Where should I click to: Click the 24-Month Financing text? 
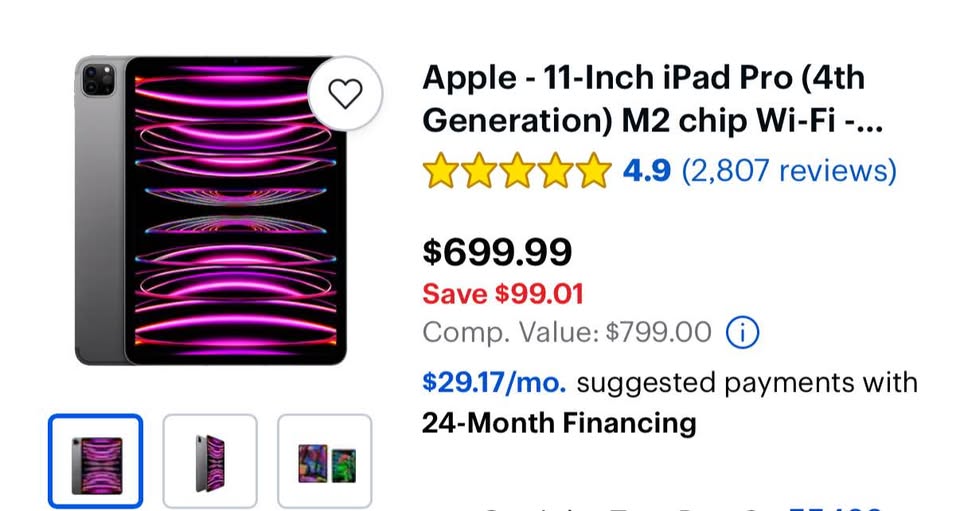(x=559, y=422)
